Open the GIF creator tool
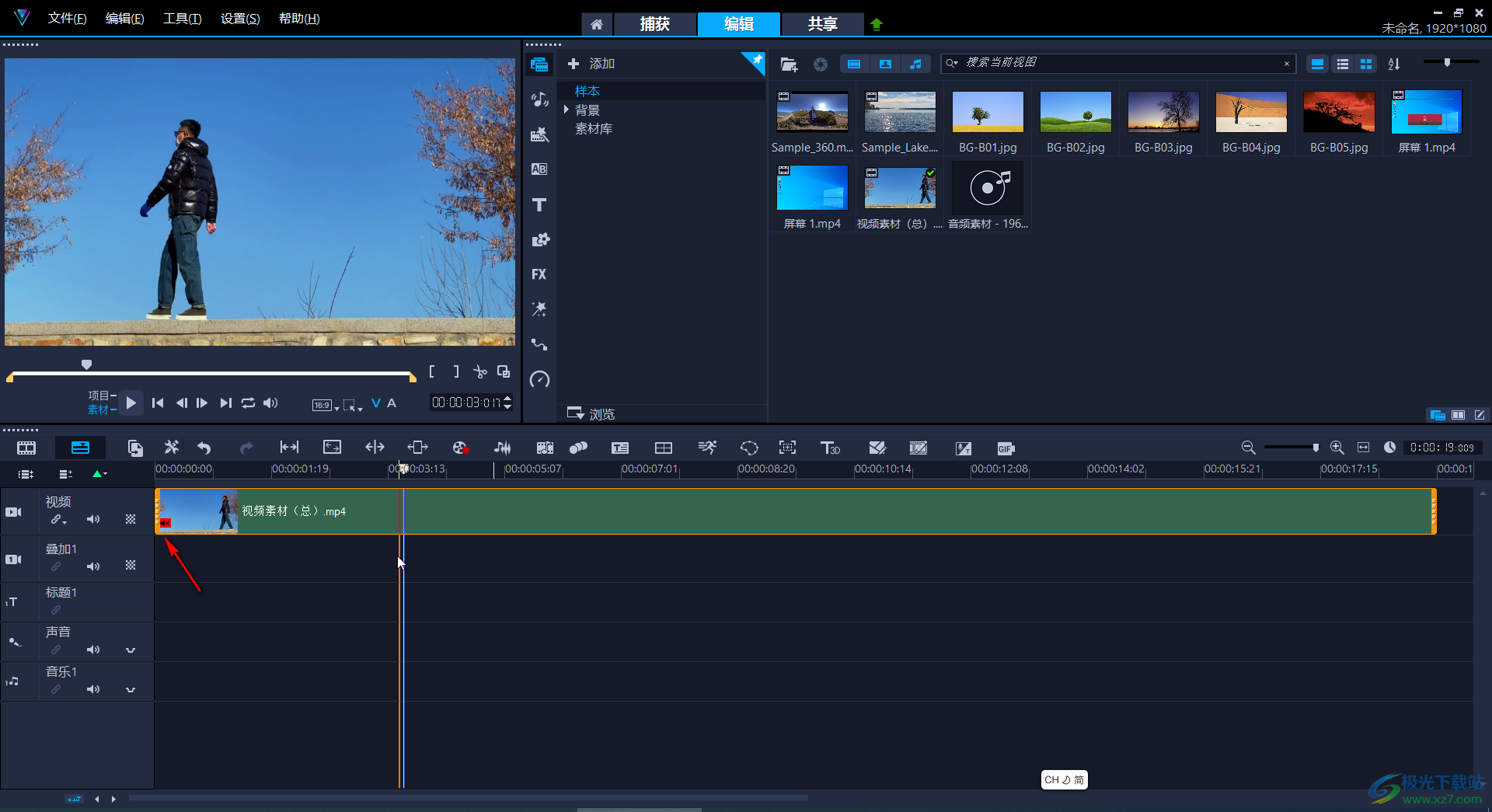This screenshot has height=812, width=1492. click(1006, 448)
